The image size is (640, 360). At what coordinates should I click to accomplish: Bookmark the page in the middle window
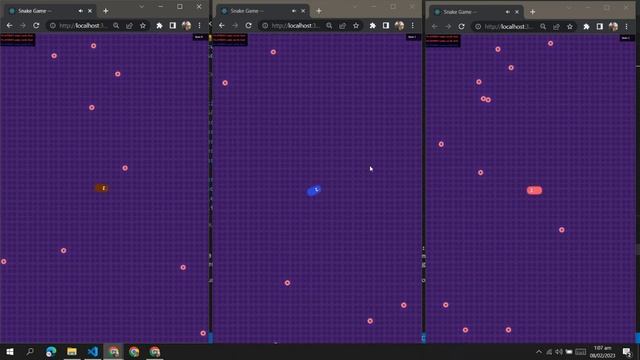[356, 25]
